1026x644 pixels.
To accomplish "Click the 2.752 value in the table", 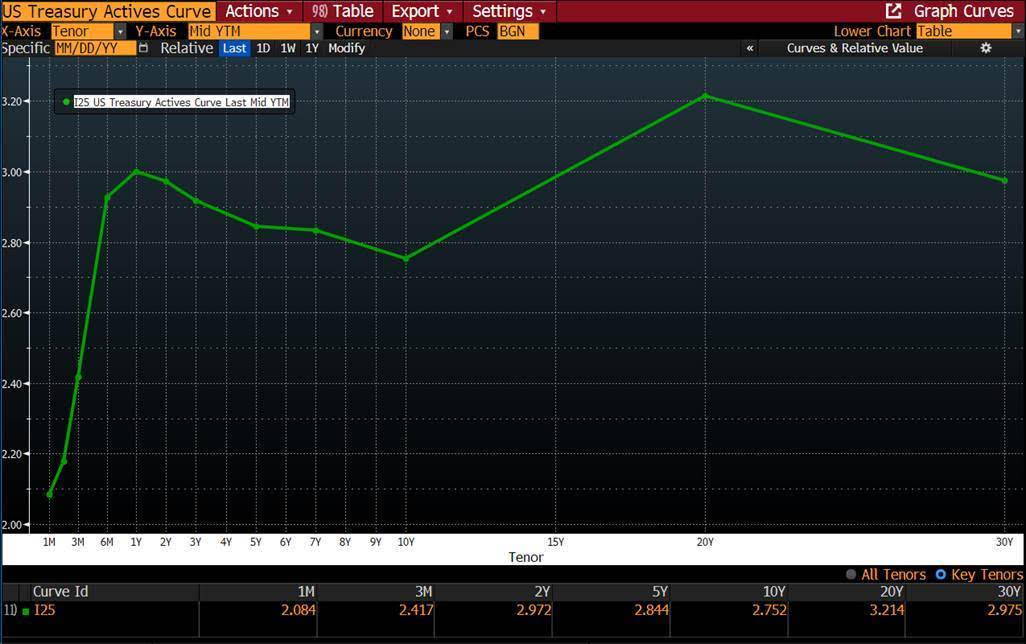I will pos(770,610).
